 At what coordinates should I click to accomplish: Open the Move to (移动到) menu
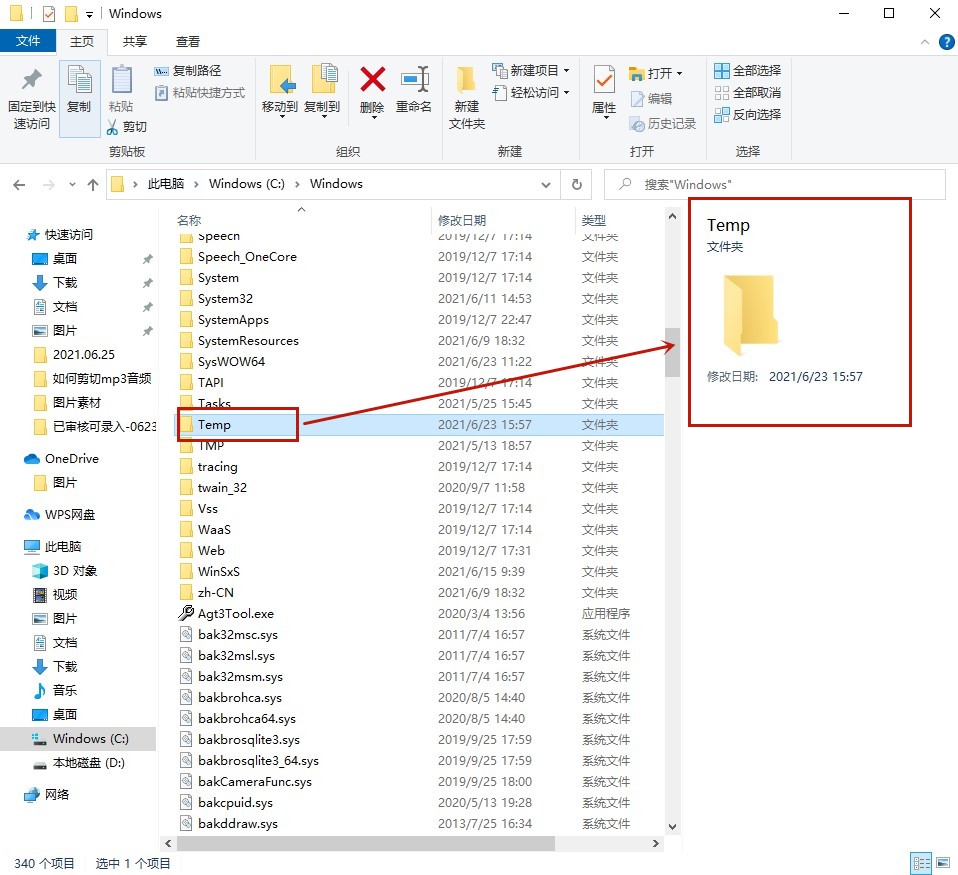pos(280,90)
